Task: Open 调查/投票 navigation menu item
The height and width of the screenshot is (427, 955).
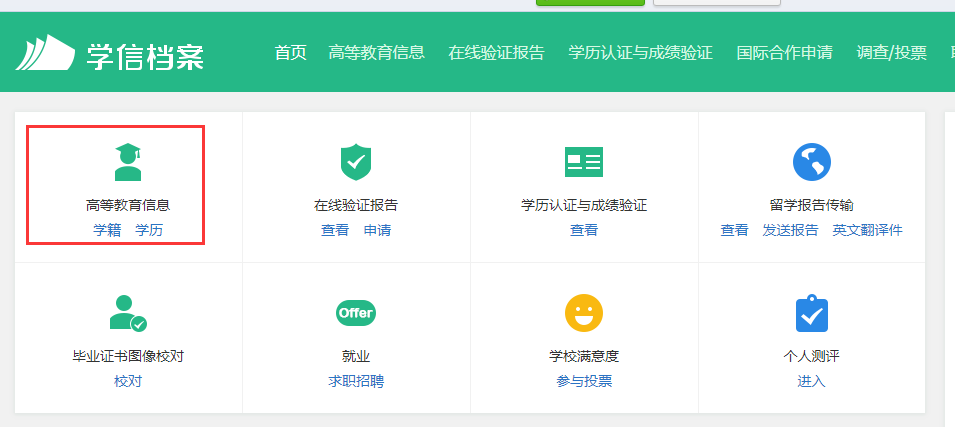Action: click(891, 53)
